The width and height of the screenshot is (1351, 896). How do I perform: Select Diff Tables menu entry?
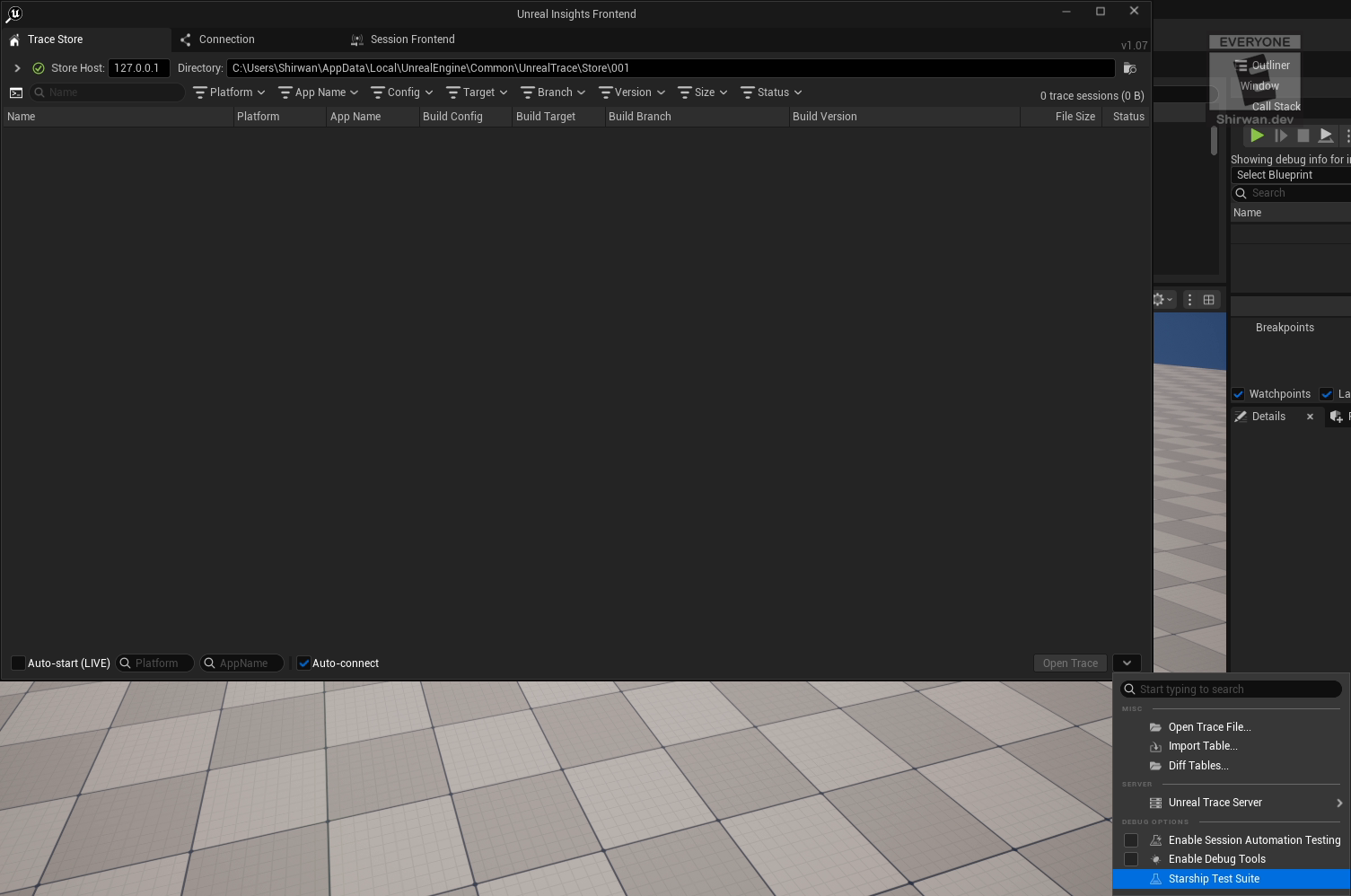pos(1232,766)
